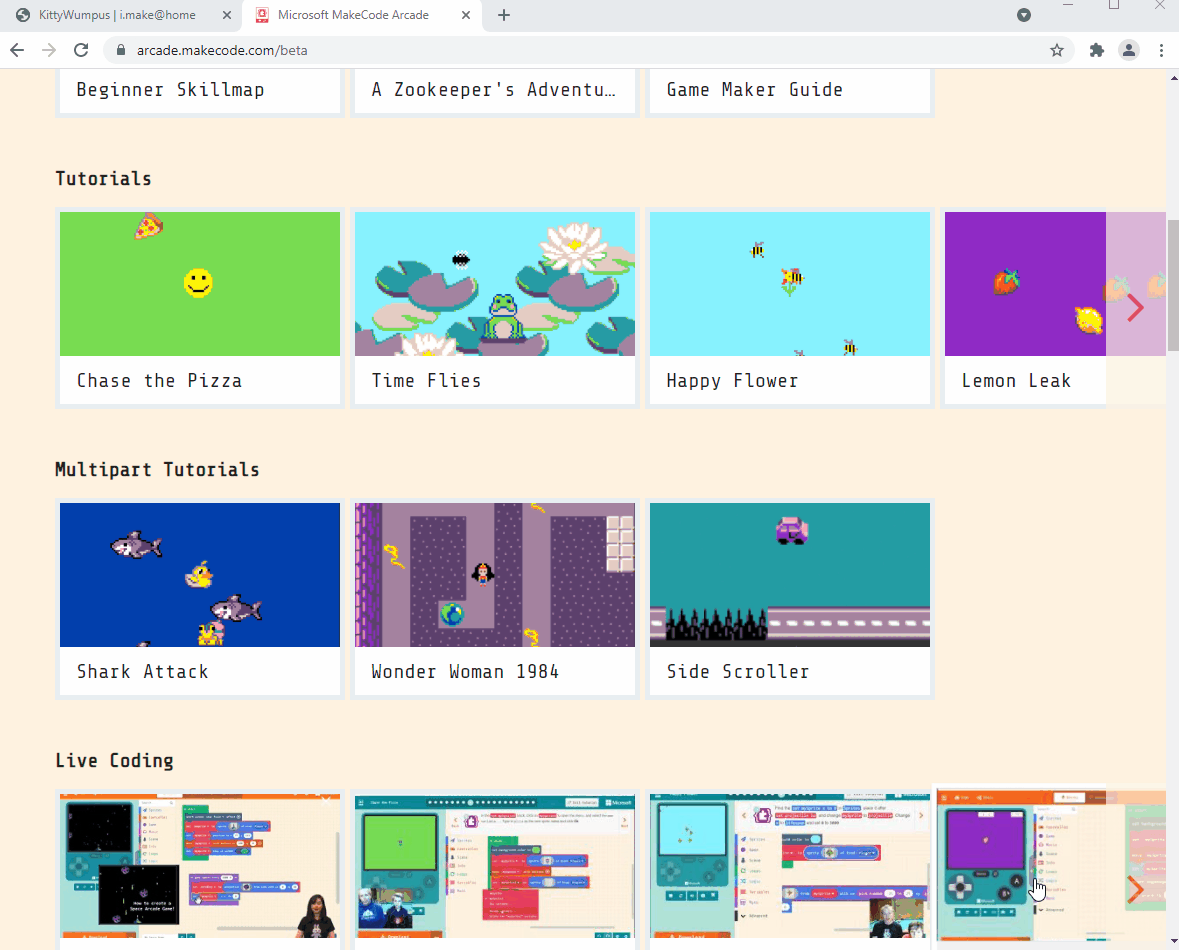1179x950 pixels.
Task: Open the Game Maker Guide card
Action: [x=790, y=90]
